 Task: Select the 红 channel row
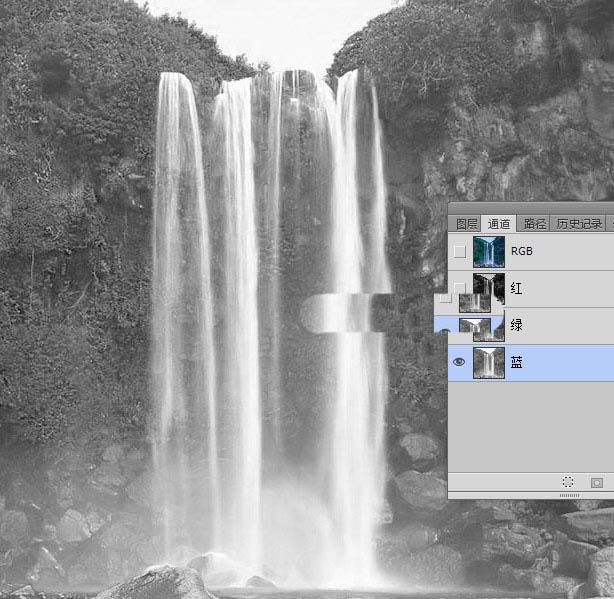coord(531,289)
